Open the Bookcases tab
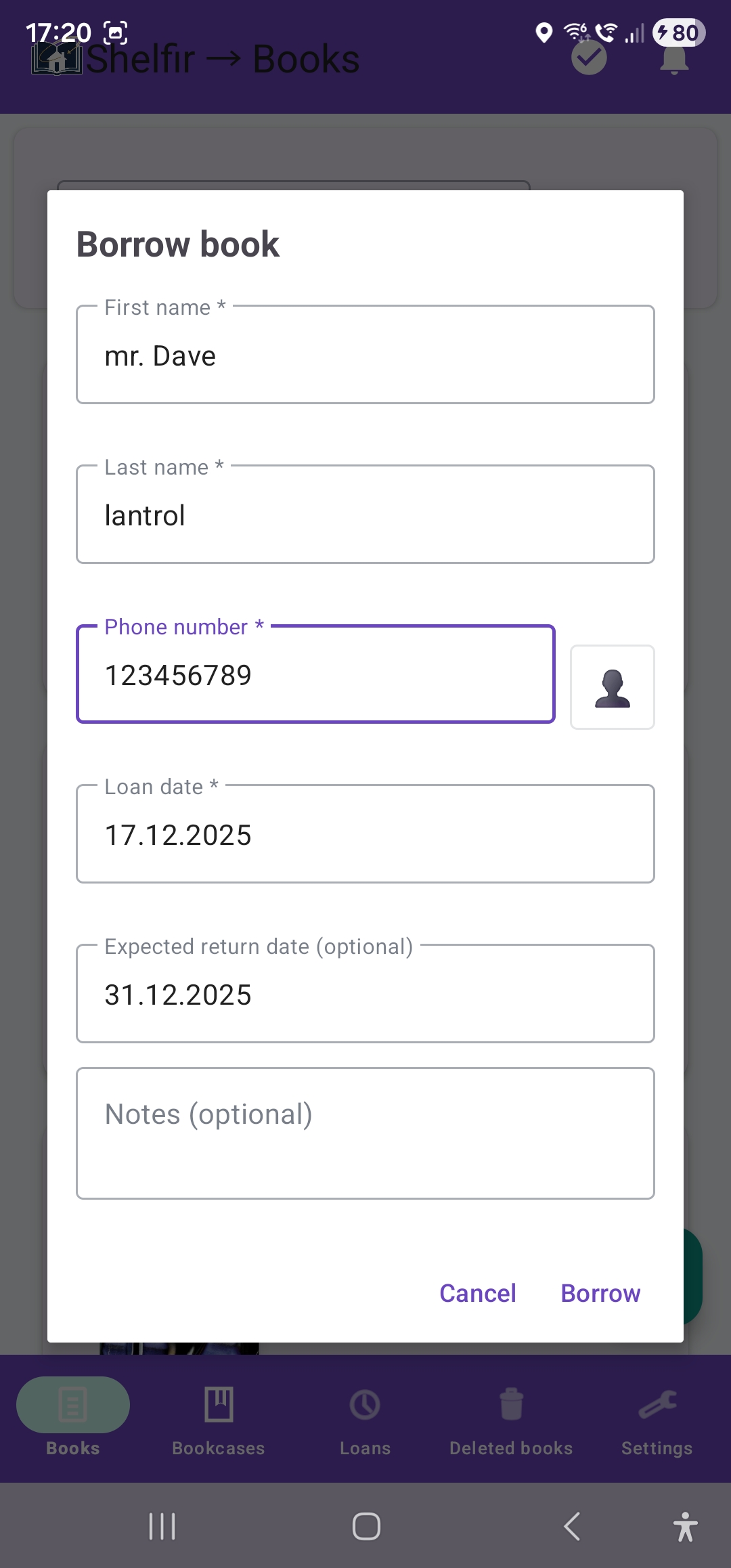The width and height of the screenshot is (731, 1568). pyautogui.click(x=219, y=1420)
